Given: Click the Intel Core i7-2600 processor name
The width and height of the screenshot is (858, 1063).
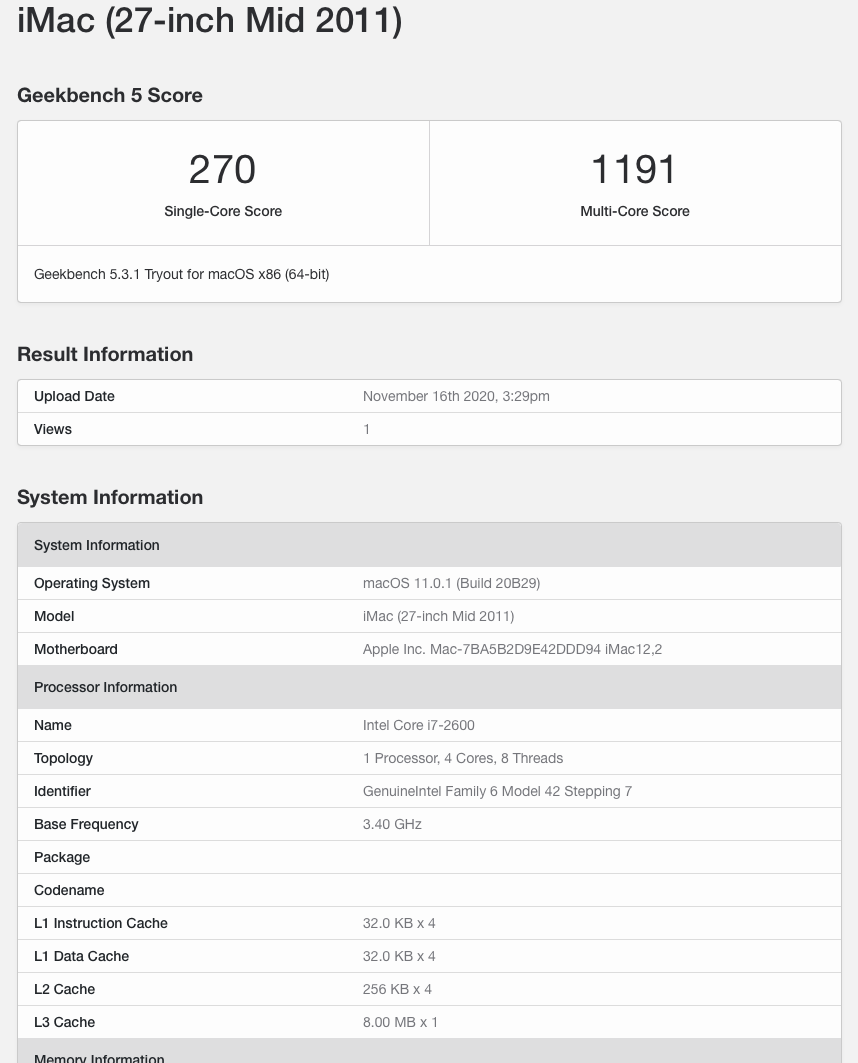Looking at the screenshot, I should point(418,725).
